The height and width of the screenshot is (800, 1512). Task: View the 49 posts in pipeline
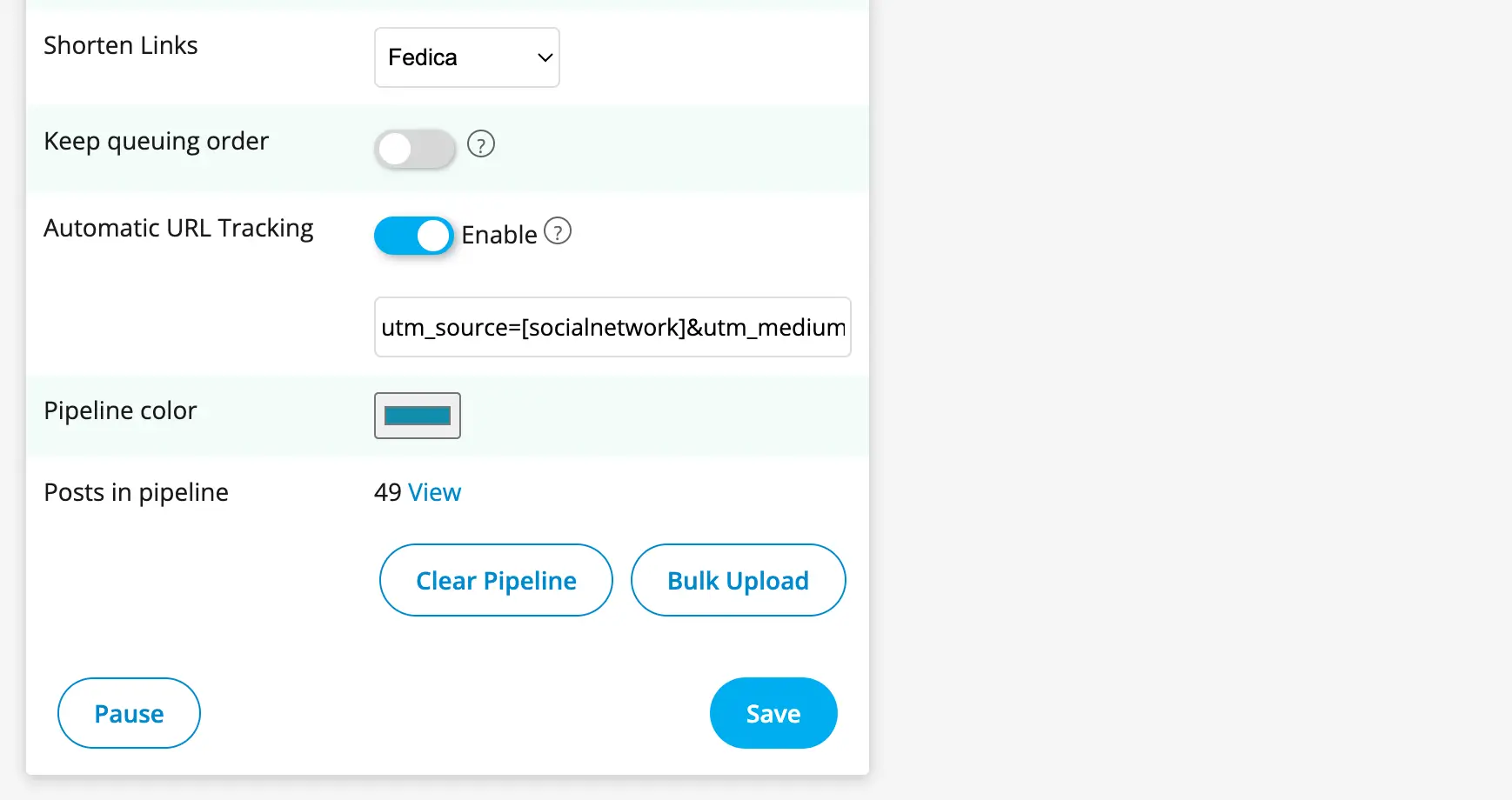point(435,492)
